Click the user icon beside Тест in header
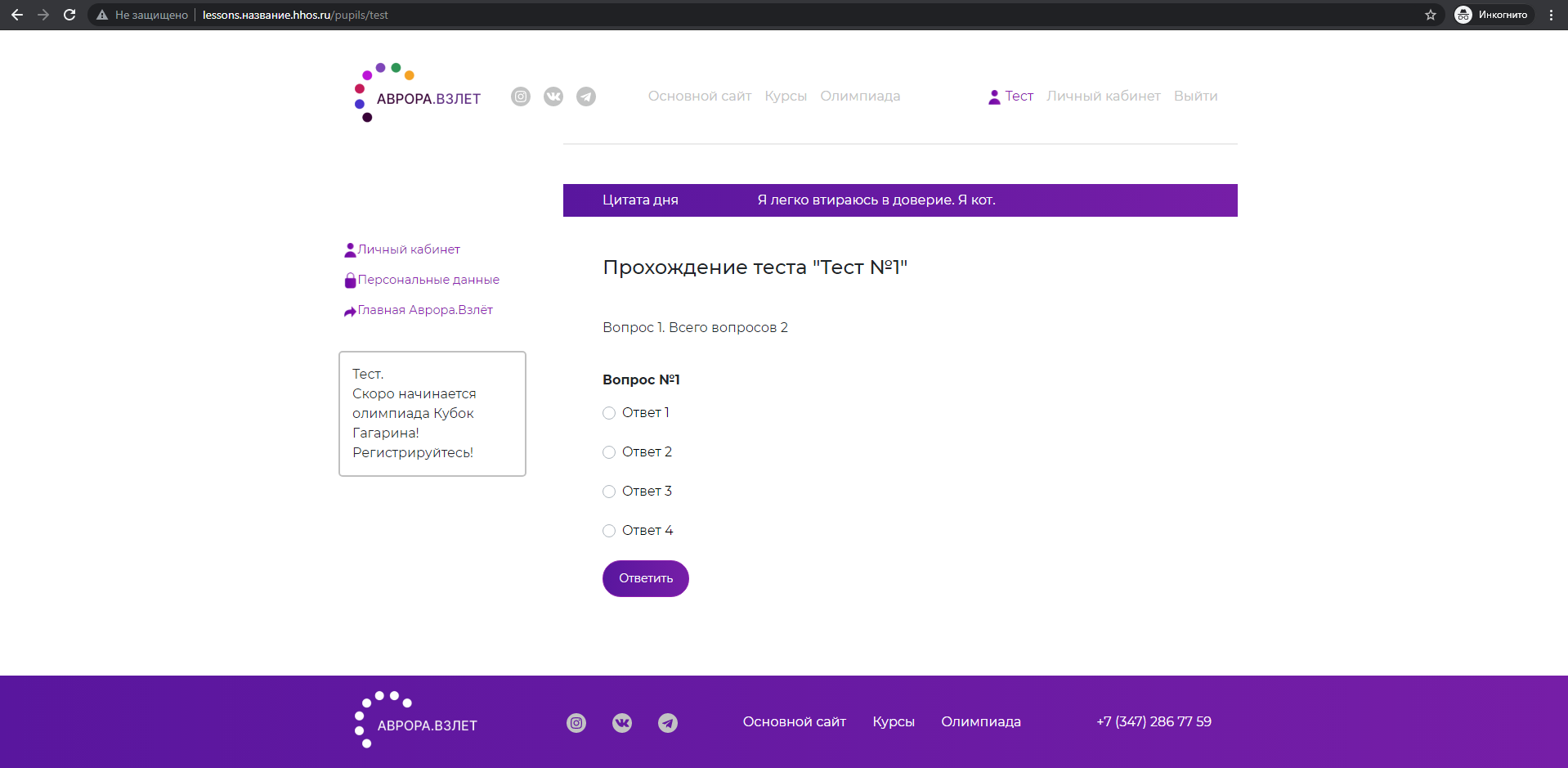Image resolution: width=1568 pixels, height=768 pixels. (x=994, y=97)
